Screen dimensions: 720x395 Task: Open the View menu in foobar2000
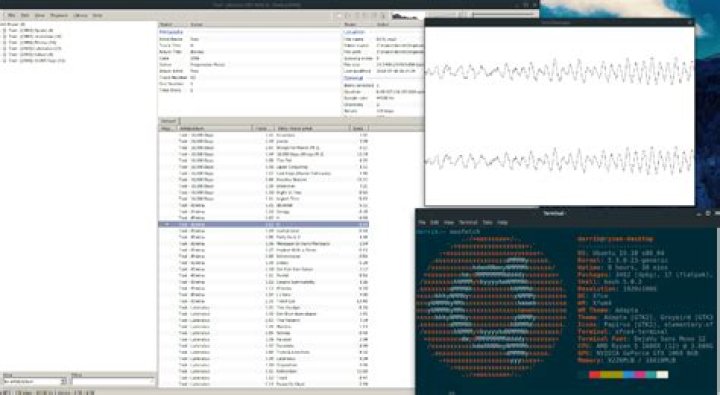[x=40, y=15]
